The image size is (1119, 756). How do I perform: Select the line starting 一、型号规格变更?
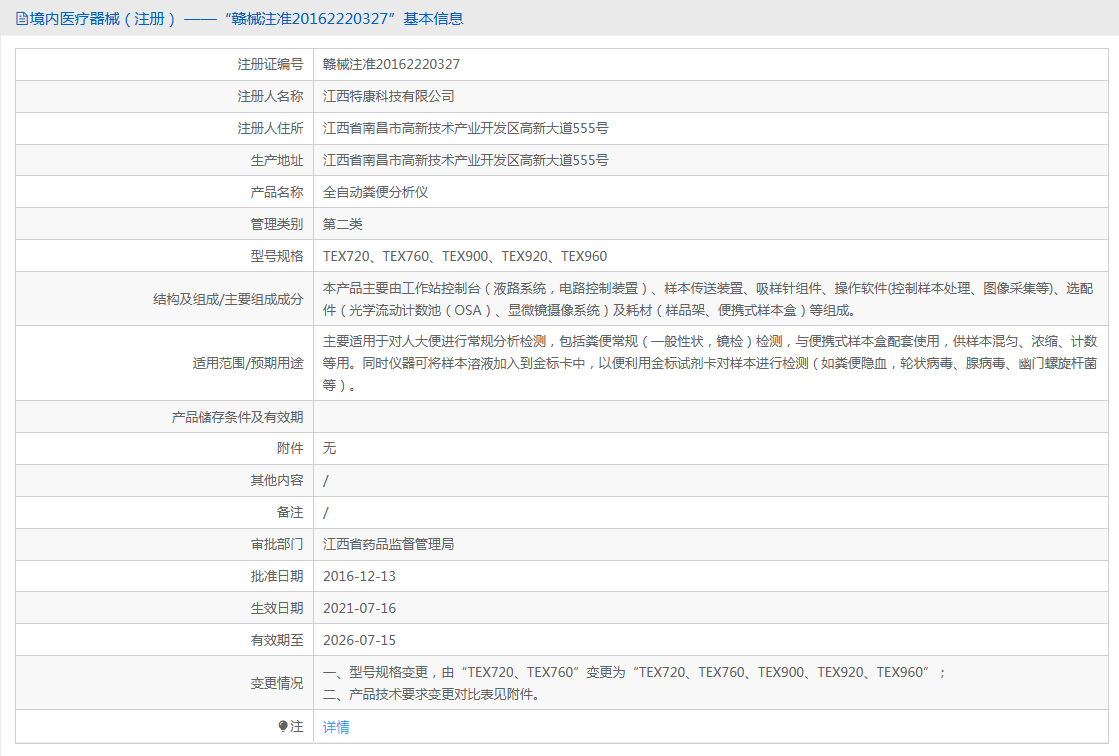pyautogui.click(x=634, y=672)
